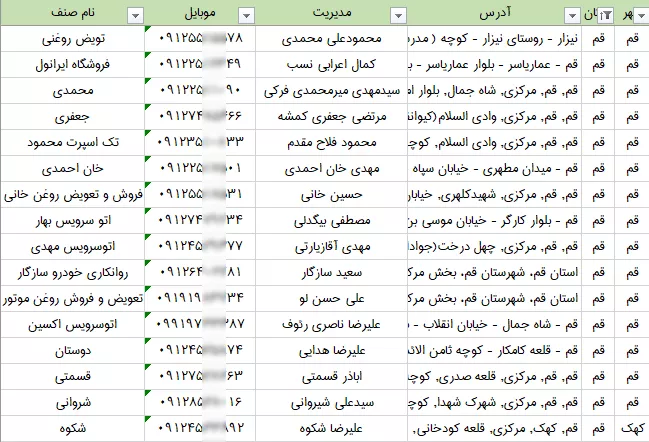Select manager cell سیدعلی شیروانی
This screenshot has width=649, height=442.
331,403
